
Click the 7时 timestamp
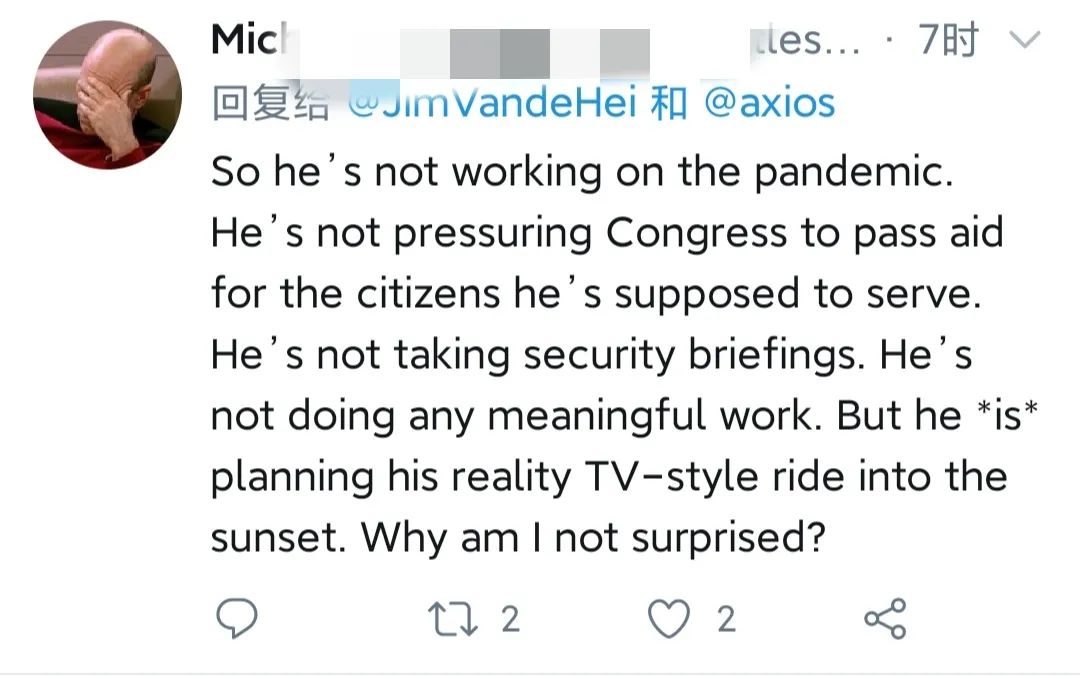[948, 39]
